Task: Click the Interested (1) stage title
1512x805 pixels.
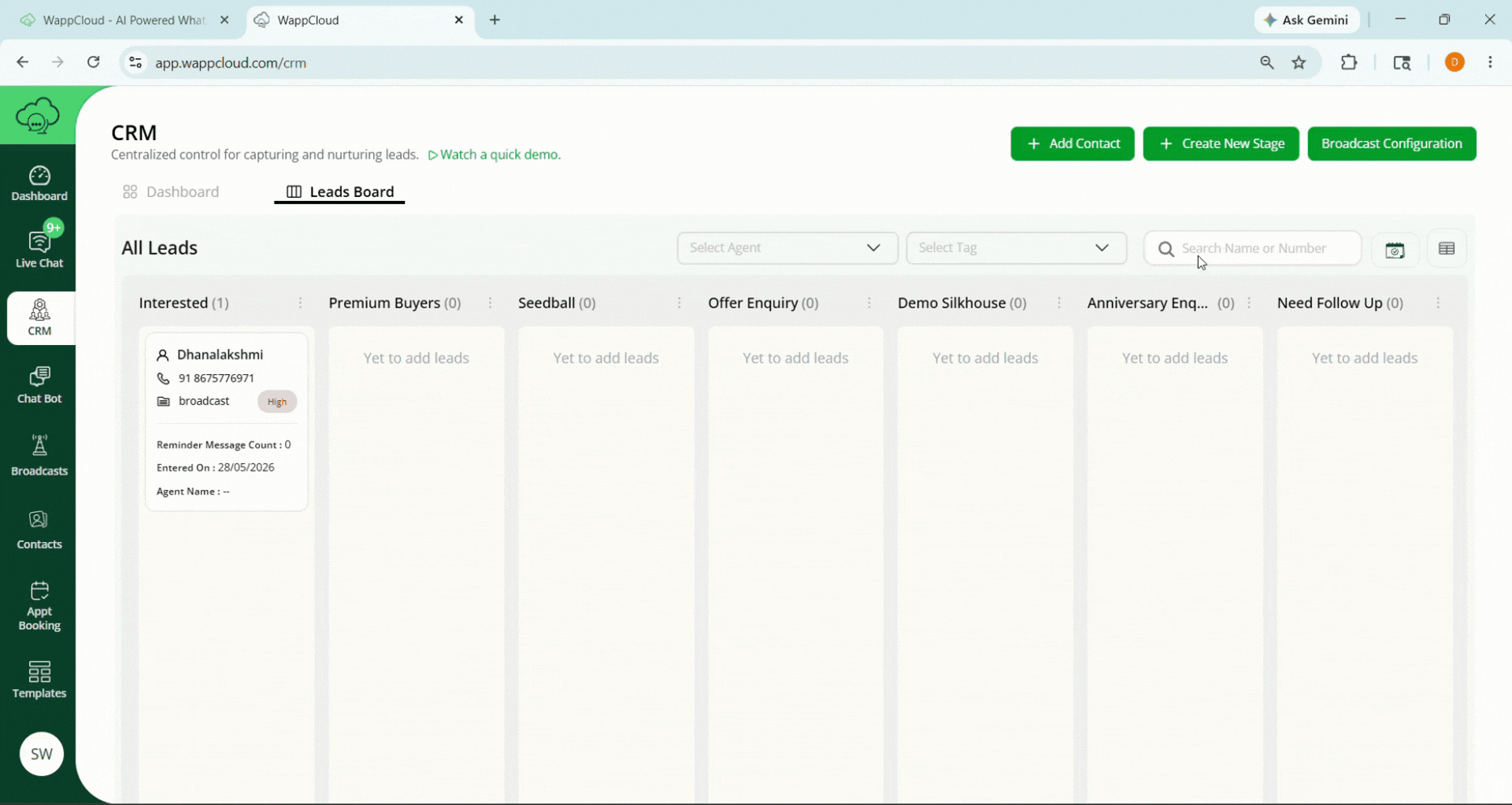Action: click(x=184, y=303)
